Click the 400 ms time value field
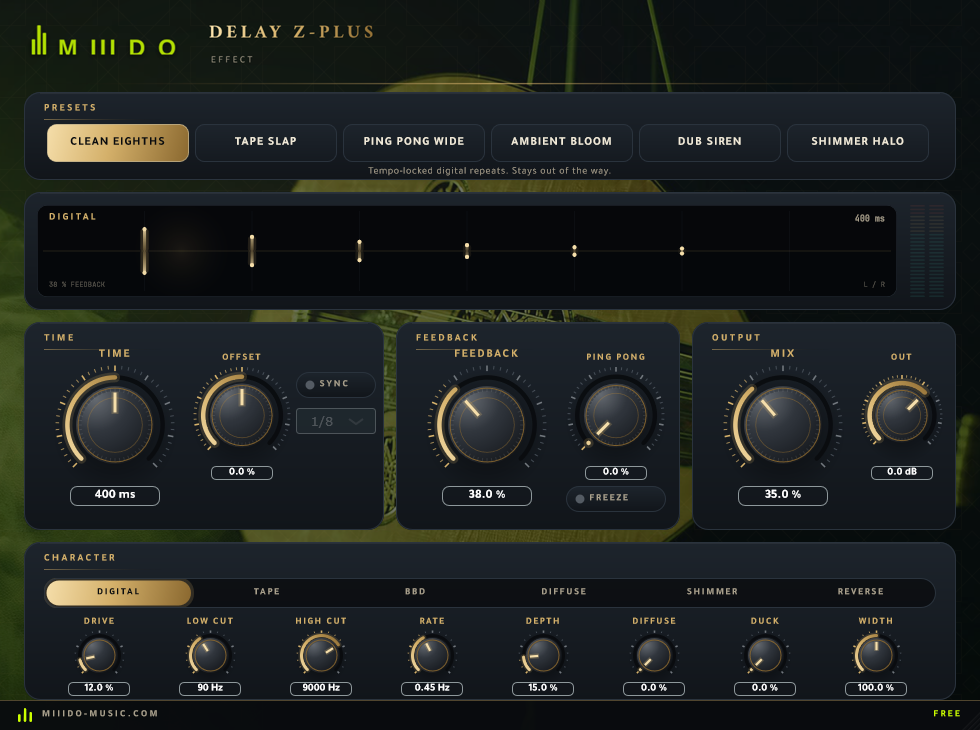This screenshot has height=730, width=980. pos(115,495)
